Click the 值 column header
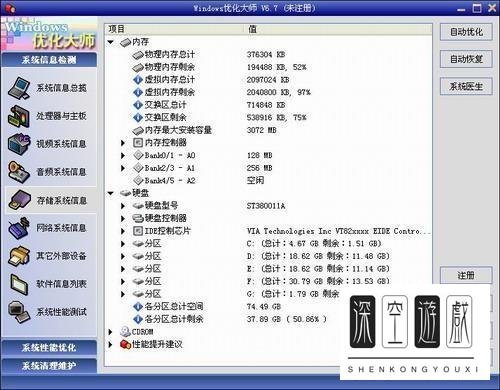The height and width of the screenshot is (390, 500). pos(338,29)
